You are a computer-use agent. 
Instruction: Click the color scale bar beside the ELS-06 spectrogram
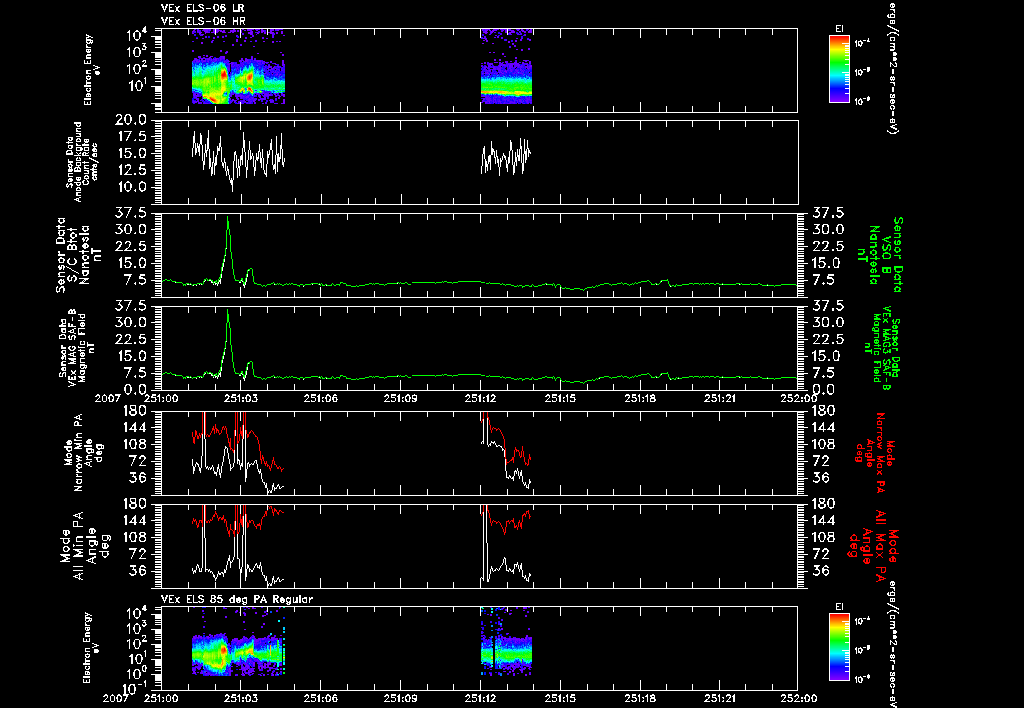point(839,69)
